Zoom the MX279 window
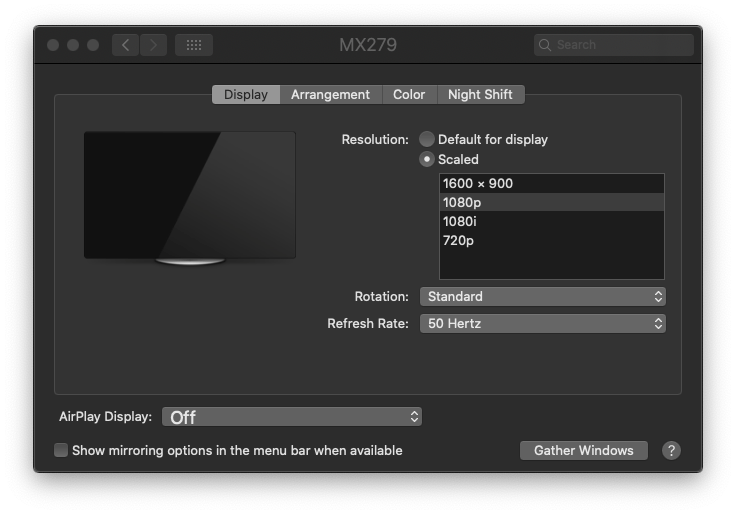736x514 pixels. pos(93,45)
